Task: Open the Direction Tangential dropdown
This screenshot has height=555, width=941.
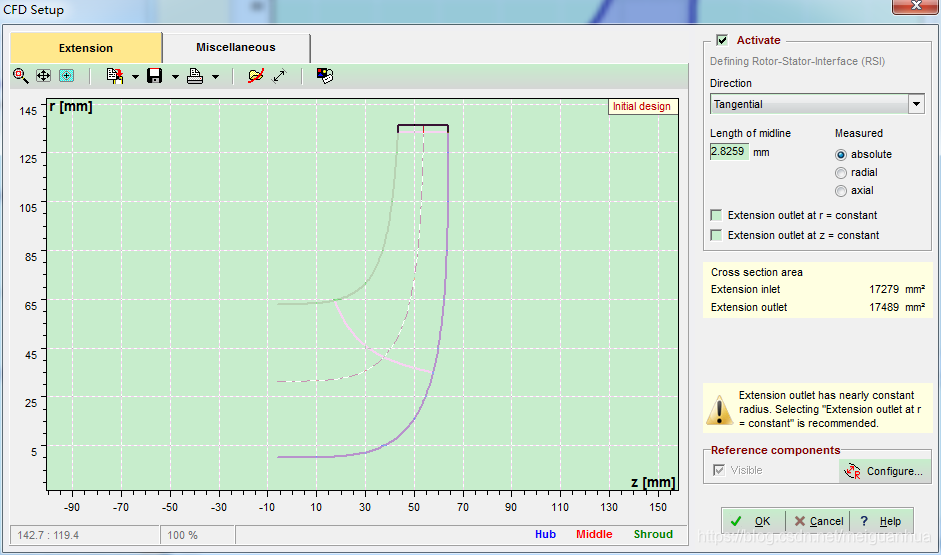Action: 817,104
